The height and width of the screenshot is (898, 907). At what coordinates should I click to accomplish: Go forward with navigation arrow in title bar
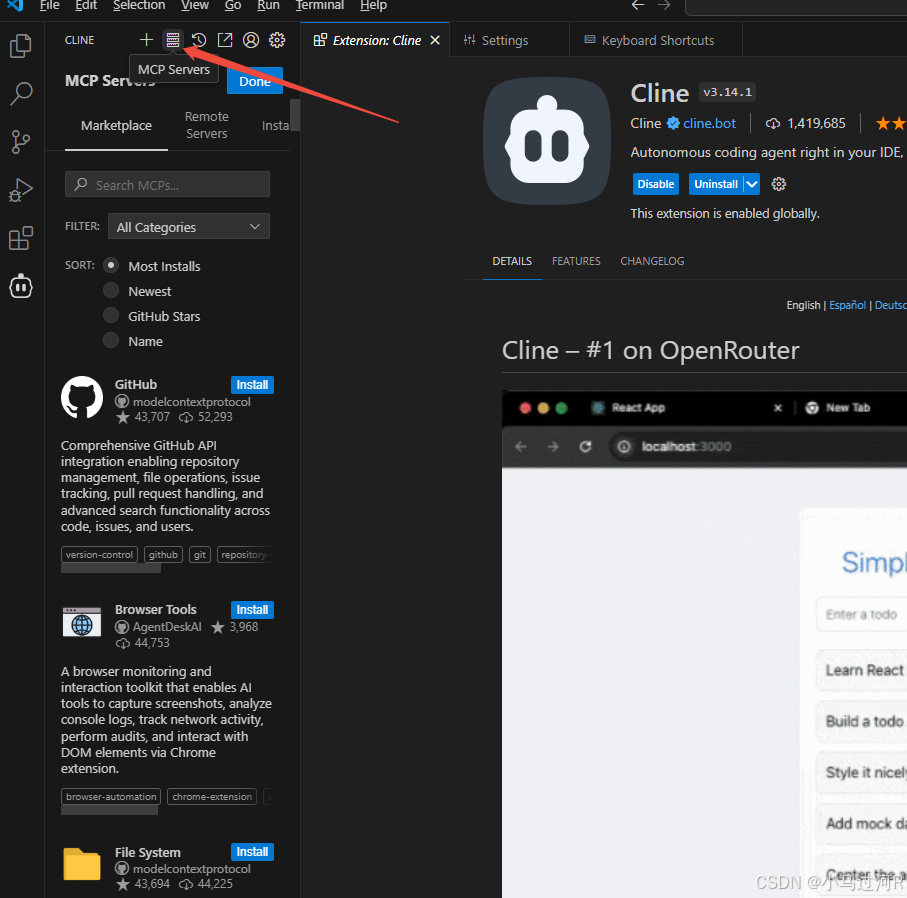(664, 6)
